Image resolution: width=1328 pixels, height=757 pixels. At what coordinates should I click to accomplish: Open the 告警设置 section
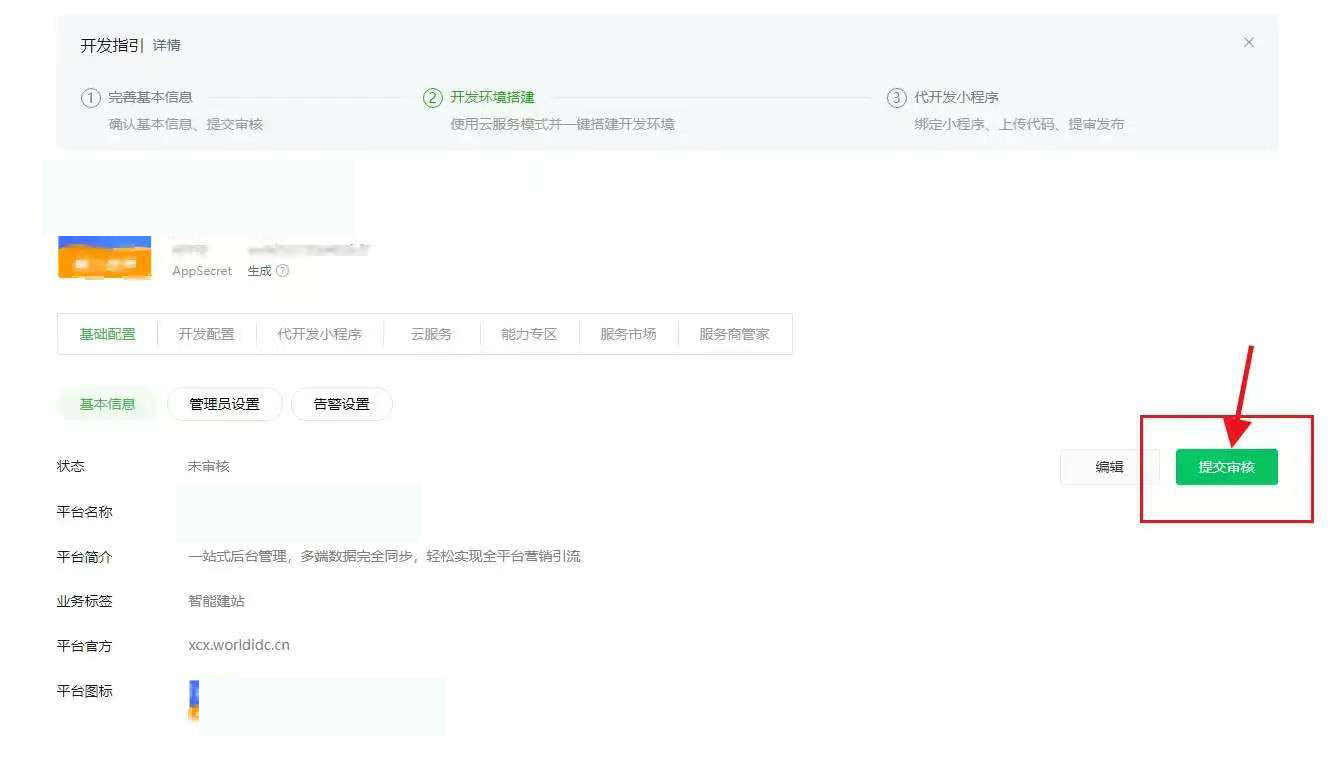point(341,404)
